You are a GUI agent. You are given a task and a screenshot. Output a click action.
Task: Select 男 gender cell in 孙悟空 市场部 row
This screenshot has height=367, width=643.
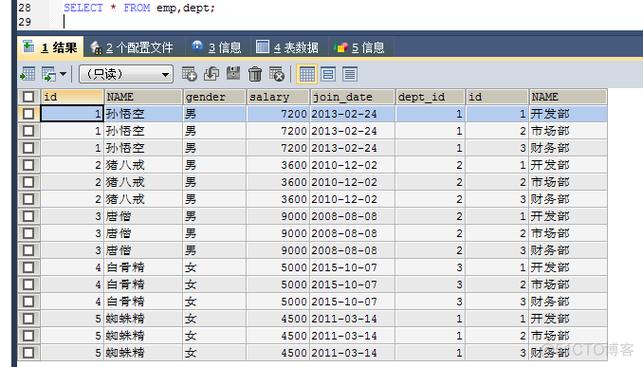point(214,131)
